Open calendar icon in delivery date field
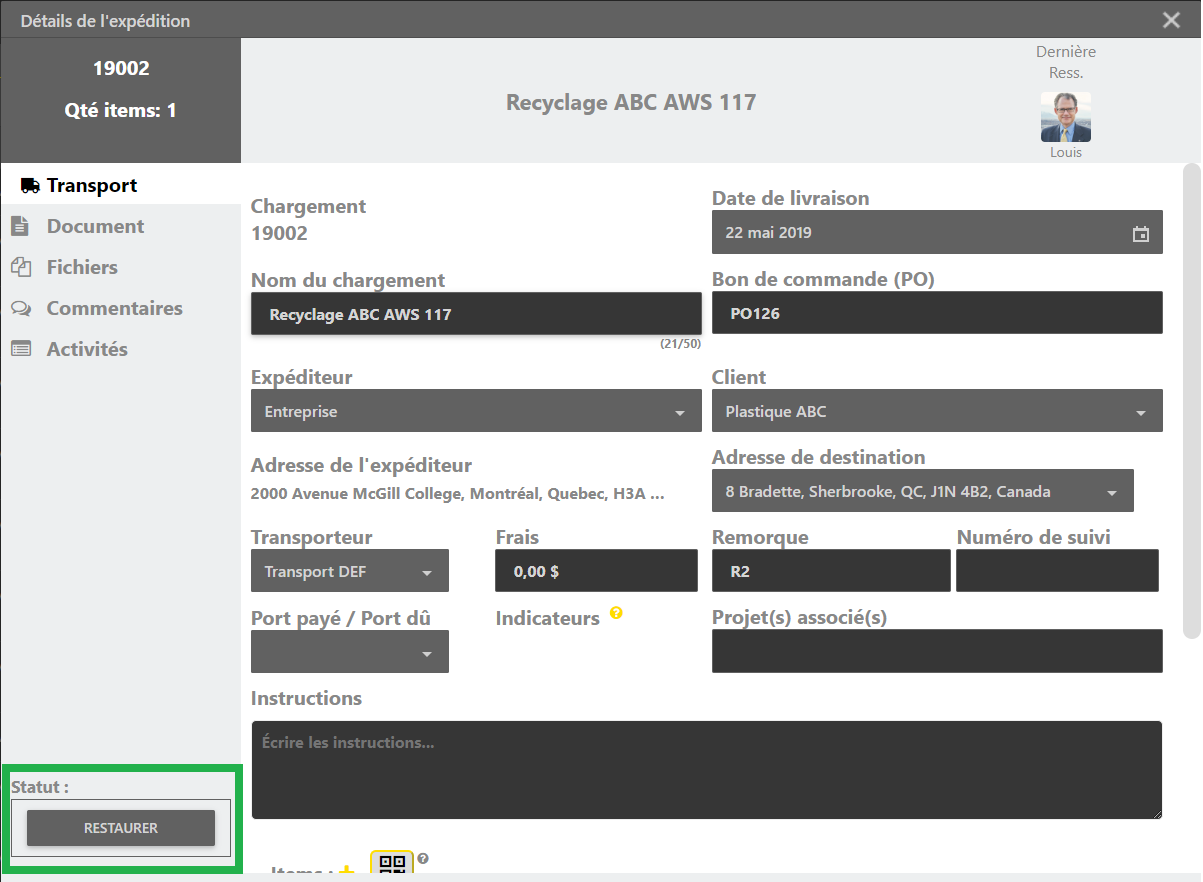 (1140, 234)
